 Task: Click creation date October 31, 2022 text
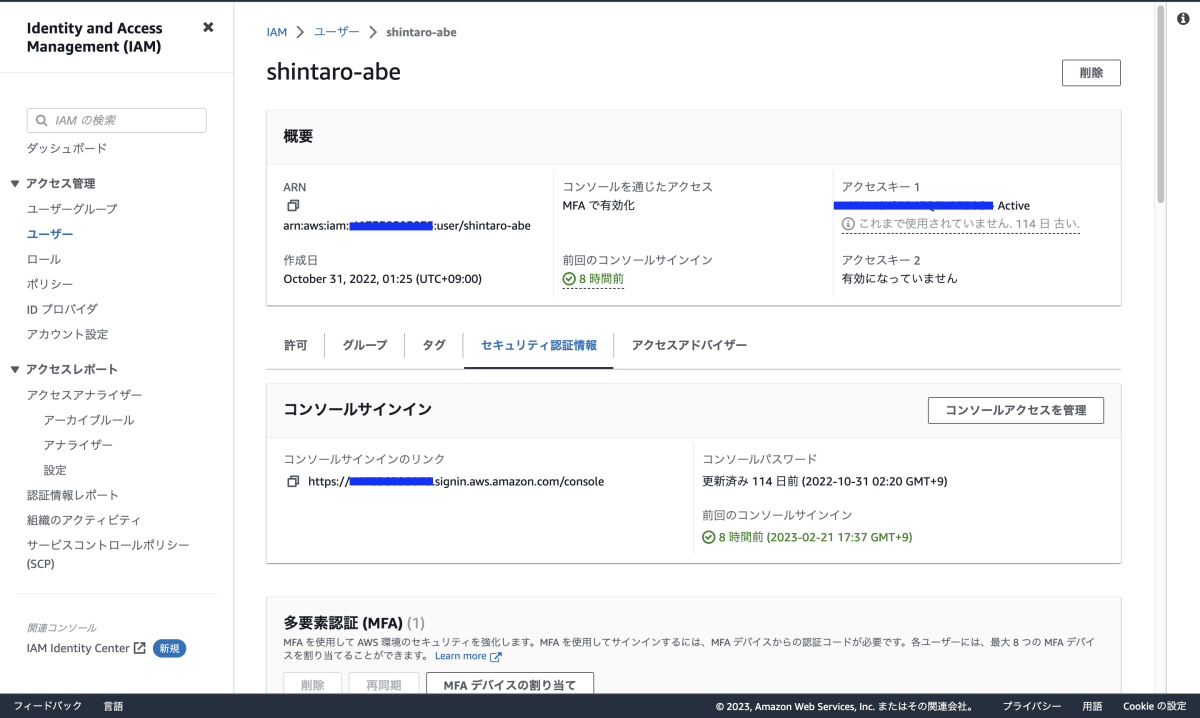click(x=382, y=279)
